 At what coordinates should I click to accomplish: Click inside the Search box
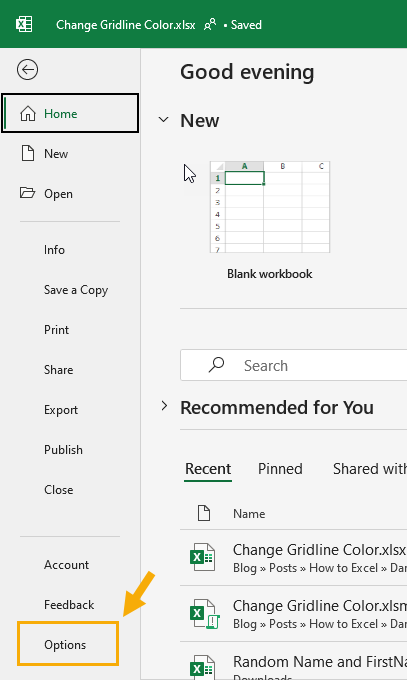(294, 365)
